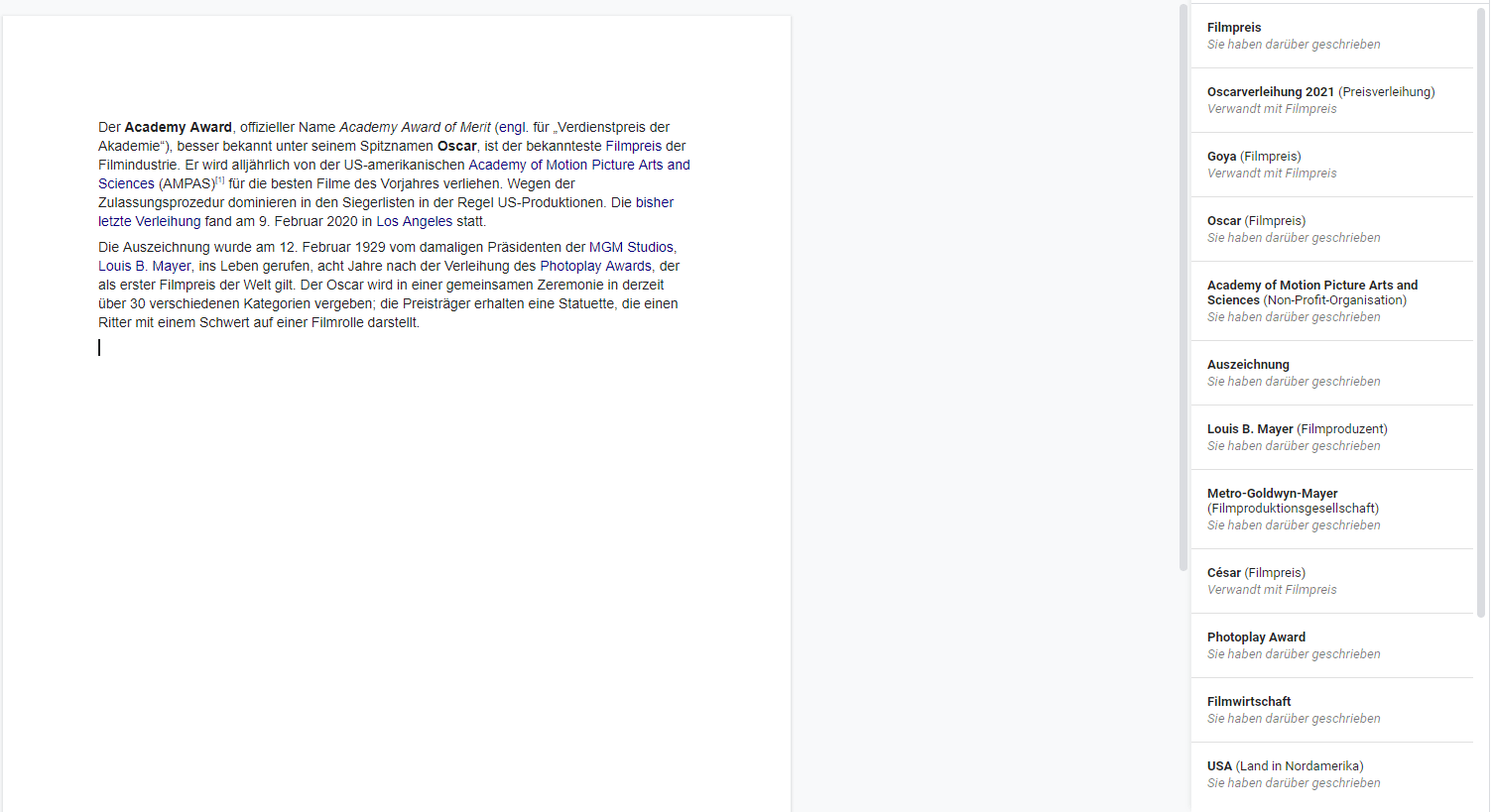Choose the 'César (Filmpreis)' sidebar entry
This screenshot has height=812, width=1493.
coord(1332,581)
